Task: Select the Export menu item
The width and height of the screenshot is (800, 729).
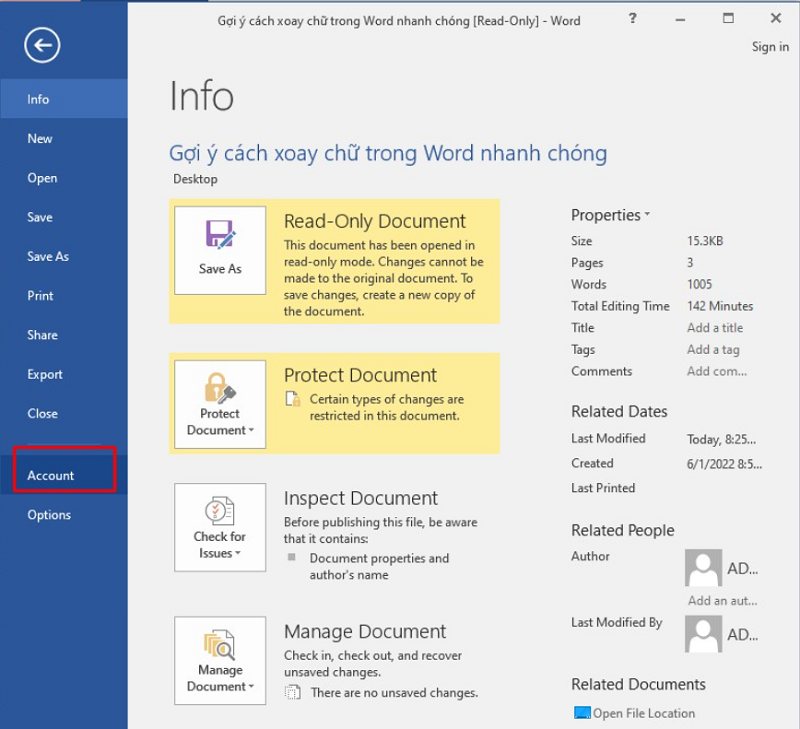Action: click(x=45, y=374)
